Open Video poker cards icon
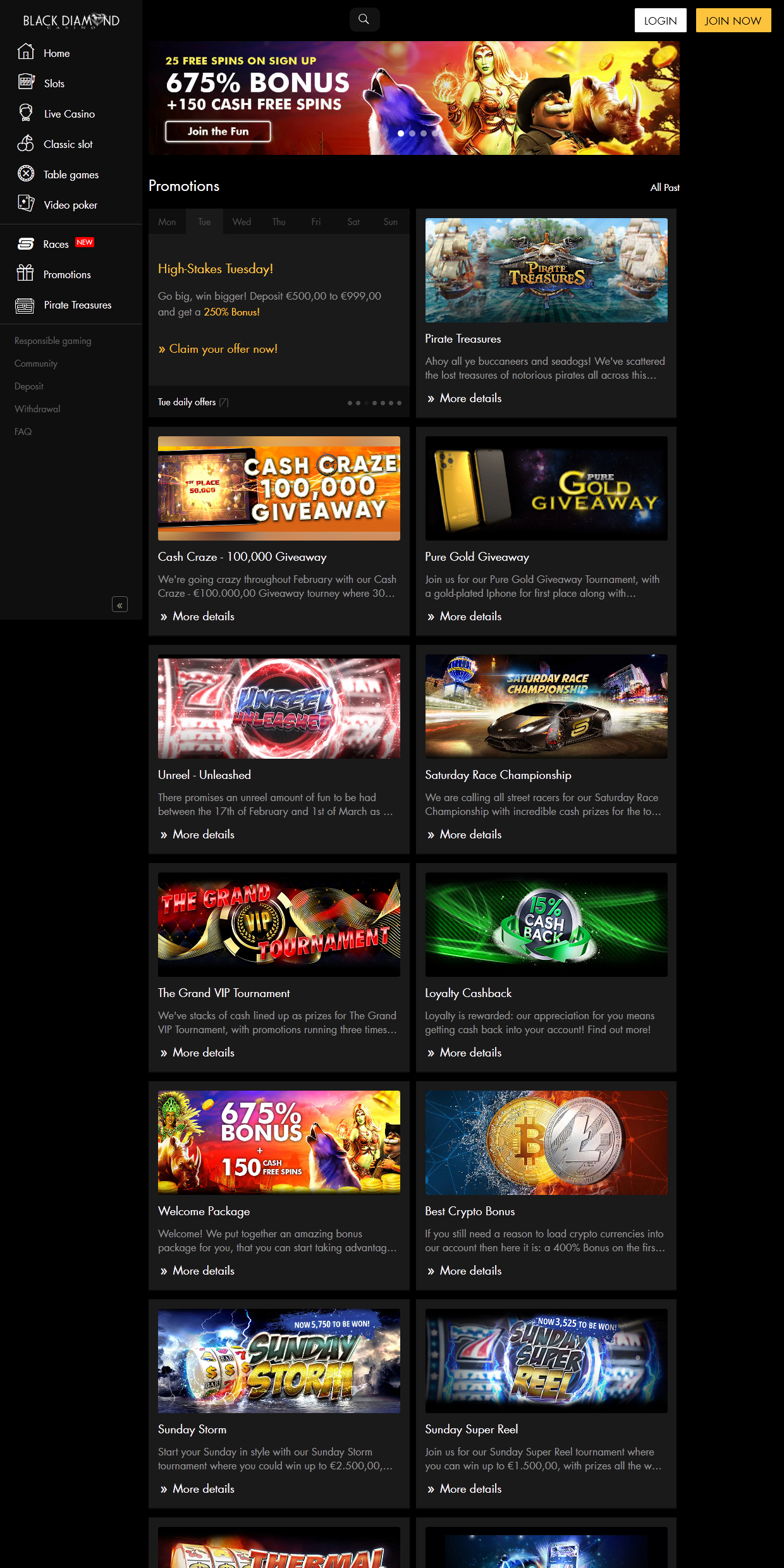 click(26, 204)
